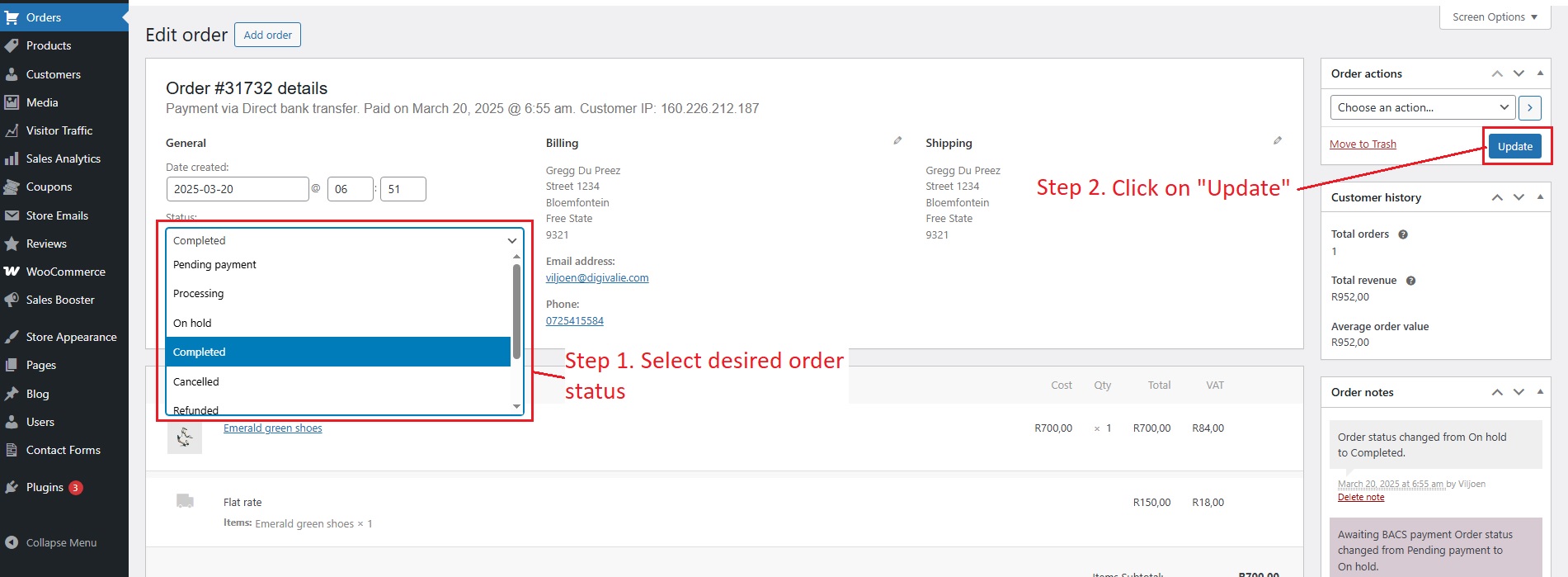Click the Move to Trash link
This screenshot has height=577, width=1568.
tap(1363, 144)
